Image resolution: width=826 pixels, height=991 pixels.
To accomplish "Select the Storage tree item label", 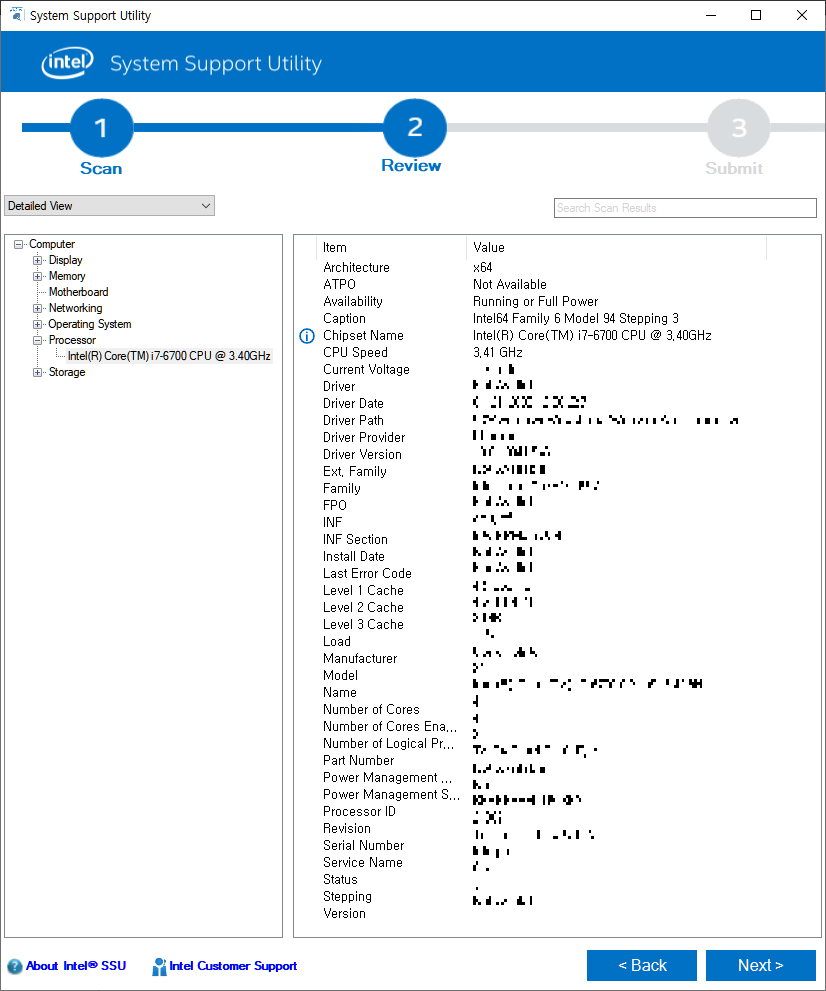I will [67, 372].
